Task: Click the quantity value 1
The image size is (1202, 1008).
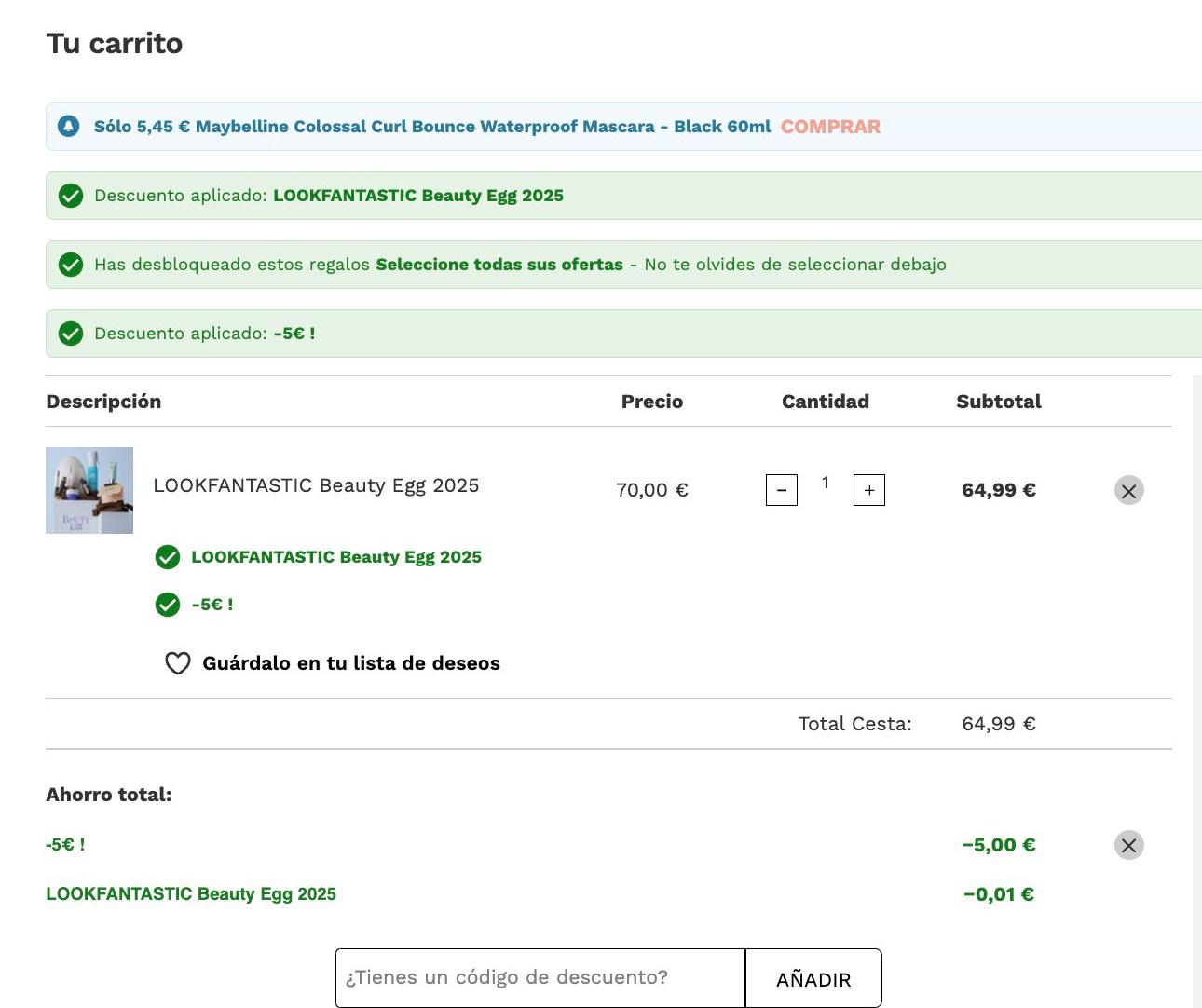Action: (826, 483)
